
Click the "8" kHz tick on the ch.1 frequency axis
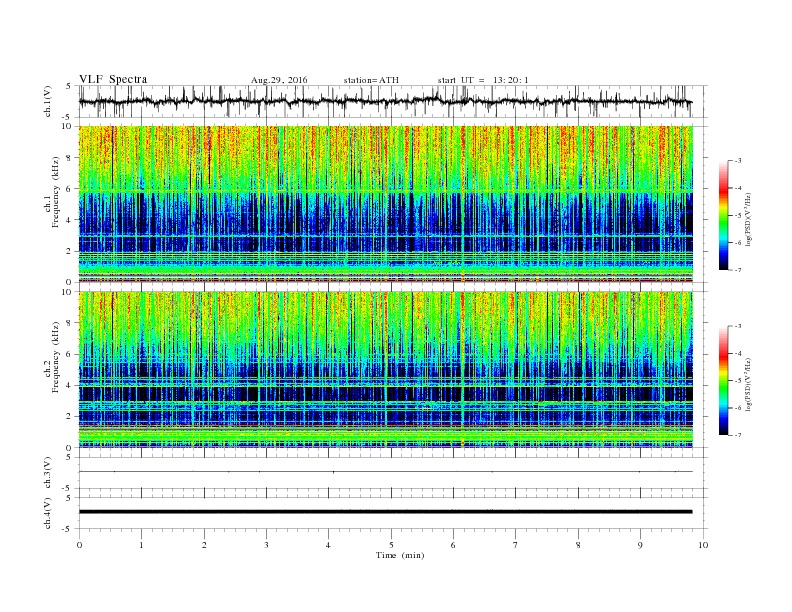pyautogui.click(x=70, y=158)
